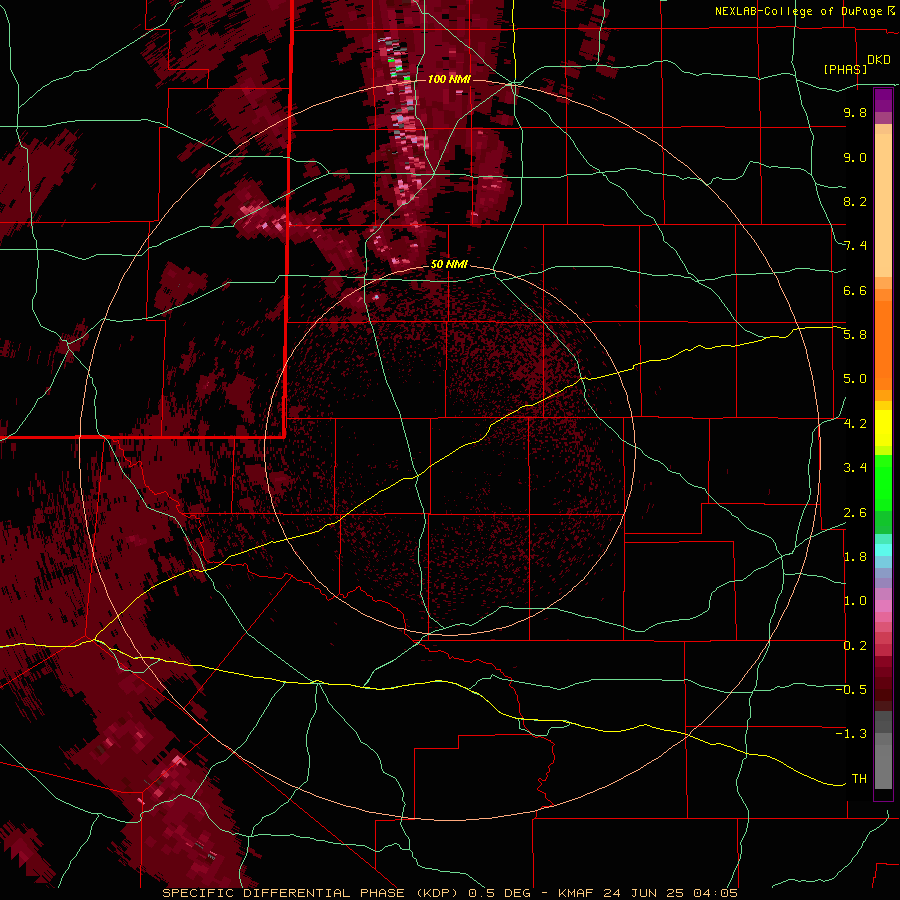Screen dimensions: 900x900
Task: Click the 9.8 color scale value
Action: click(x=855, y=112)
